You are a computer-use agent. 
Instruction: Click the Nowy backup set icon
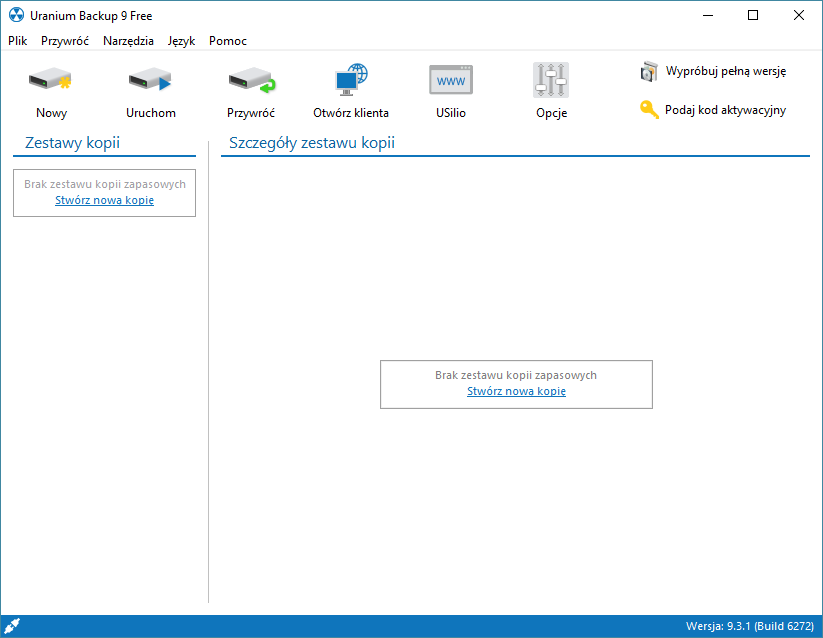click(51, 80)
